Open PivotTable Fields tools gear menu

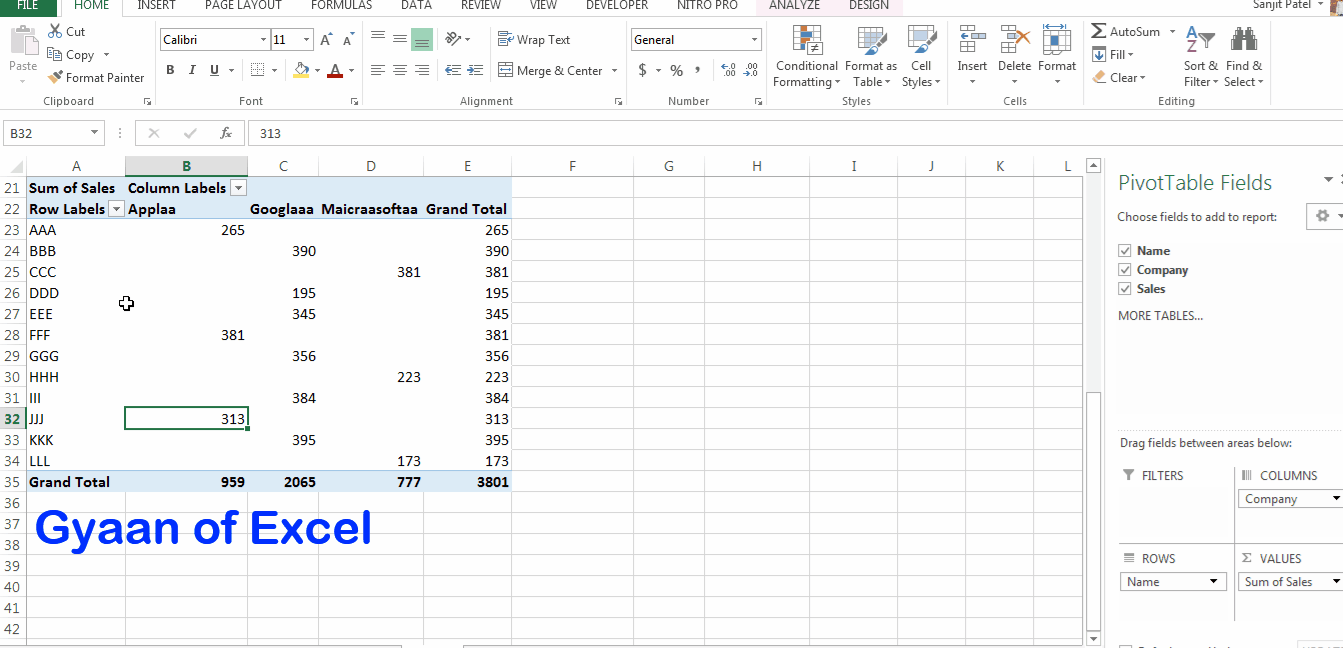[x=1325, y=217]
